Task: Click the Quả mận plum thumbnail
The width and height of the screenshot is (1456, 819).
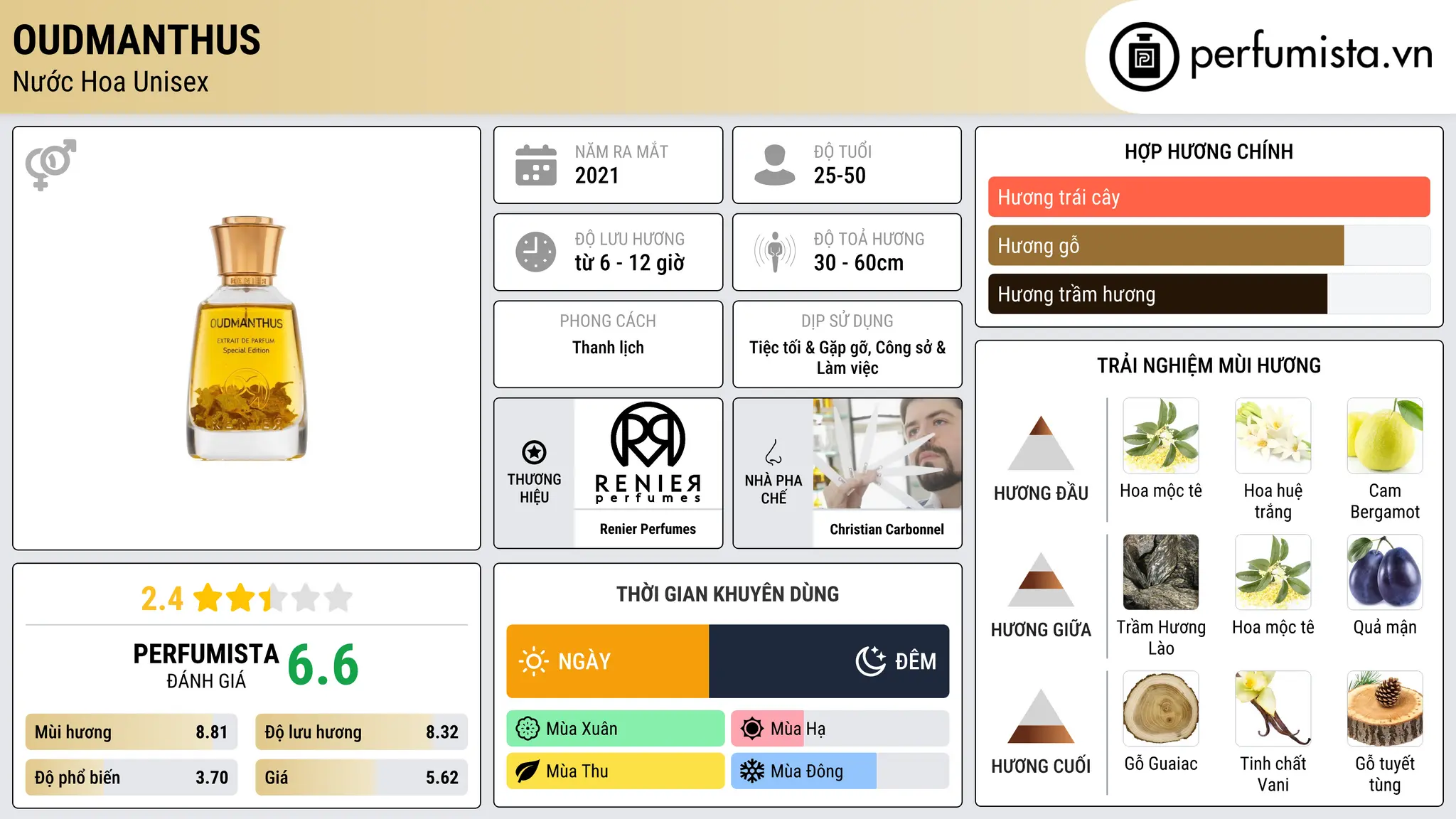Action: pos(1385,572)
